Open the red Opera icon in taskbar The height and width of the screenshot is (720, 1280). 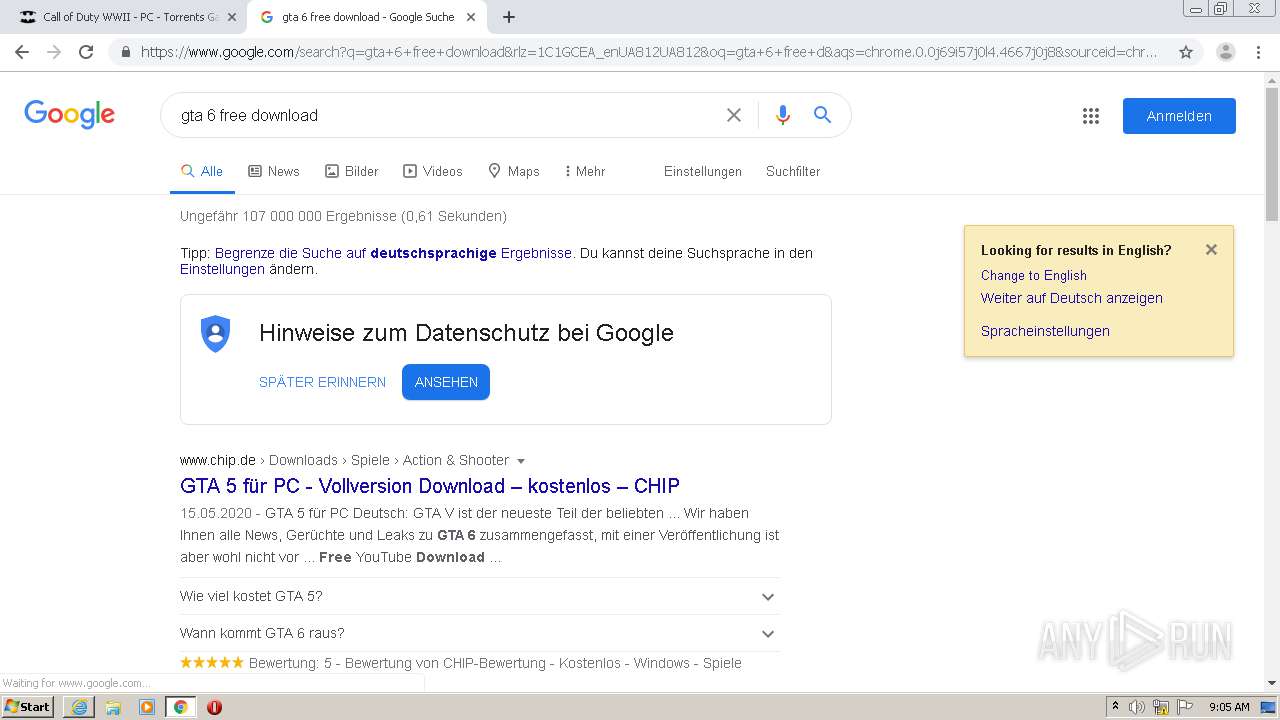[214, 707]
